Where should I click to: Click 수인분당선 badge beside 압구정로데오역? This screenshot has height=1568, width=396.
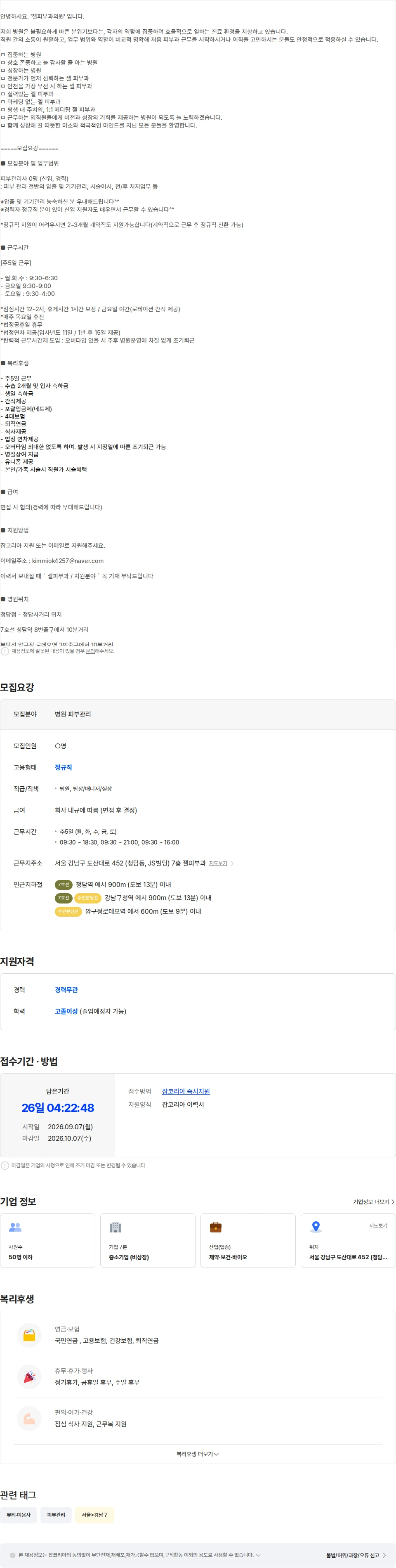(68, 911)
